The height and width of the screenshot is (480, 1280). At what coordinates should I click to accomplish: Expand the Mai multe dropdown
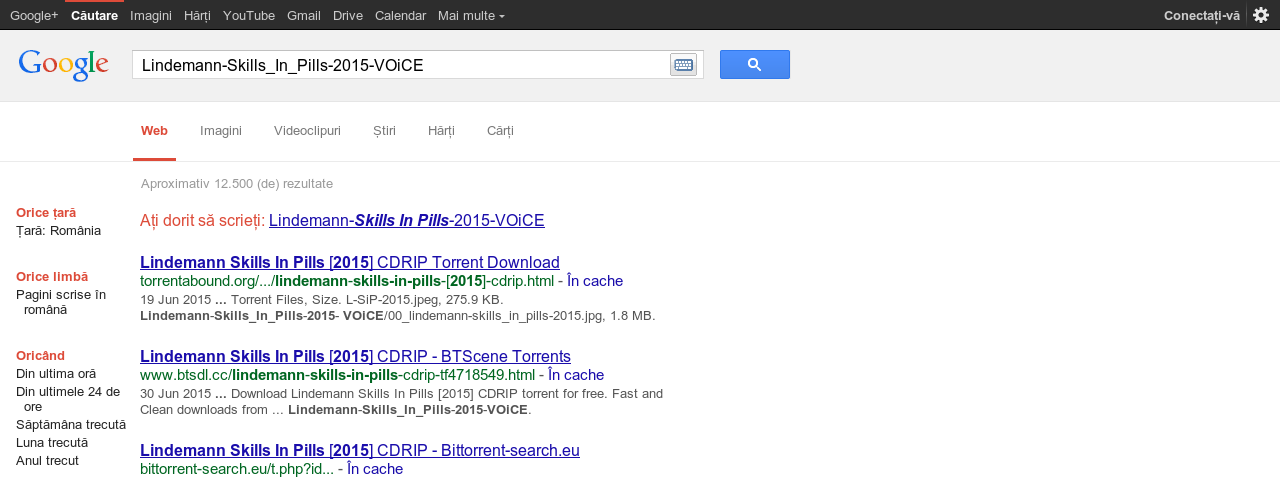click(471, 15)
